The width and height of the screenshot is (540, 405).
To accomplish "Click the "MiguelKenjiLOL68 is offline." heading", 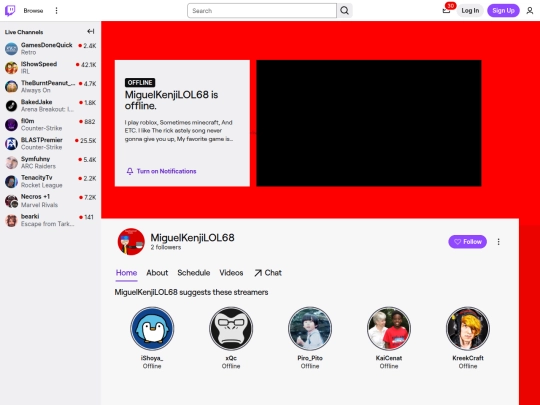I will tap(171, 100).
